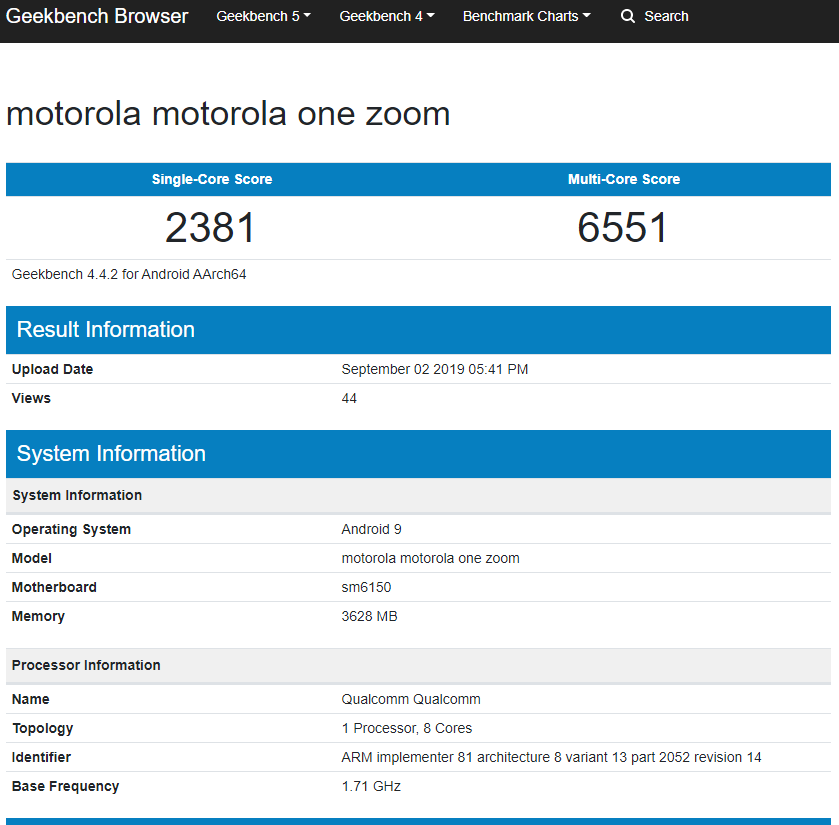Open the Benchmark Charts dropdown

pyautogui.click(x=527, y=17)
